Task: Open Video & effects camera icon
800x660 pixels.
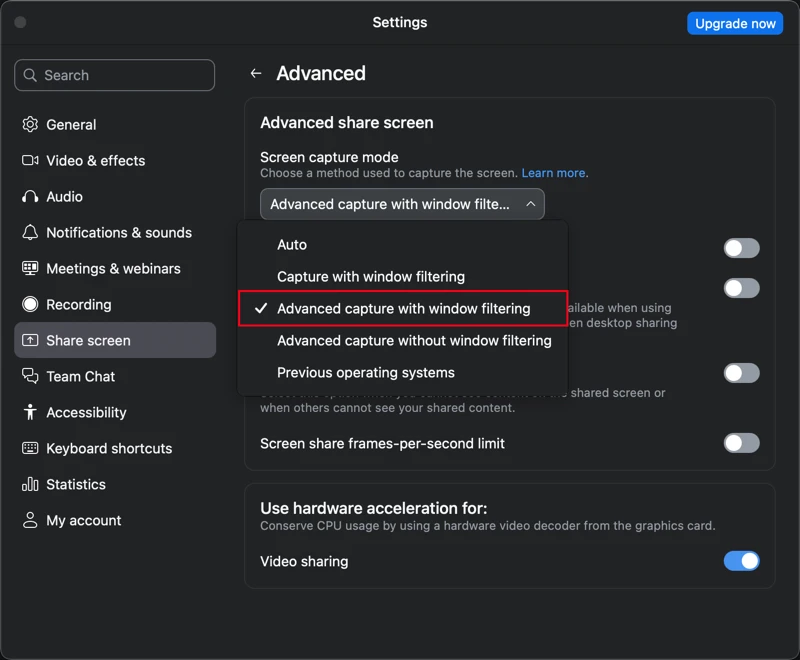Action: tap(30, 161)
